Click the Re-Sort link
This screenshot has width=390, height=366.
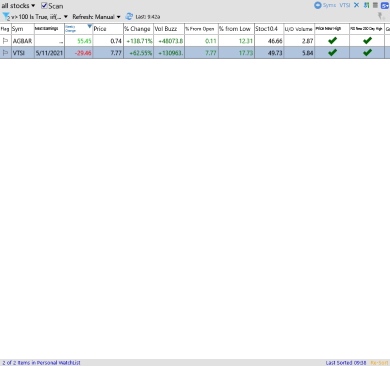coord(379,363)
